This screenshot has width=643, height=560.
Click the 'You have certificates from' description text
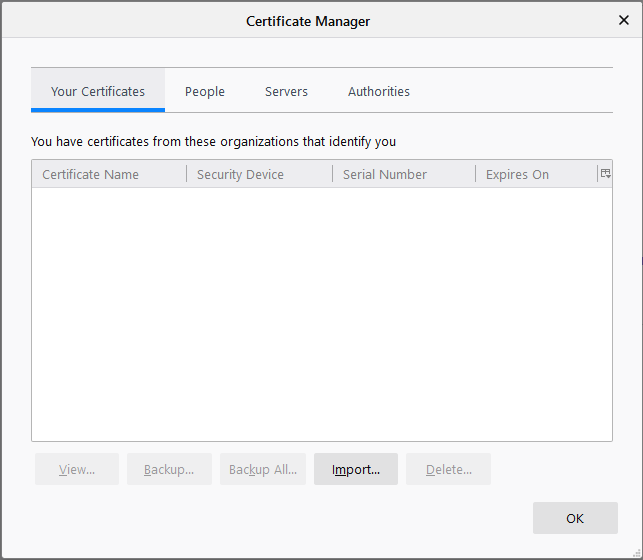click(x=213, y=142)
